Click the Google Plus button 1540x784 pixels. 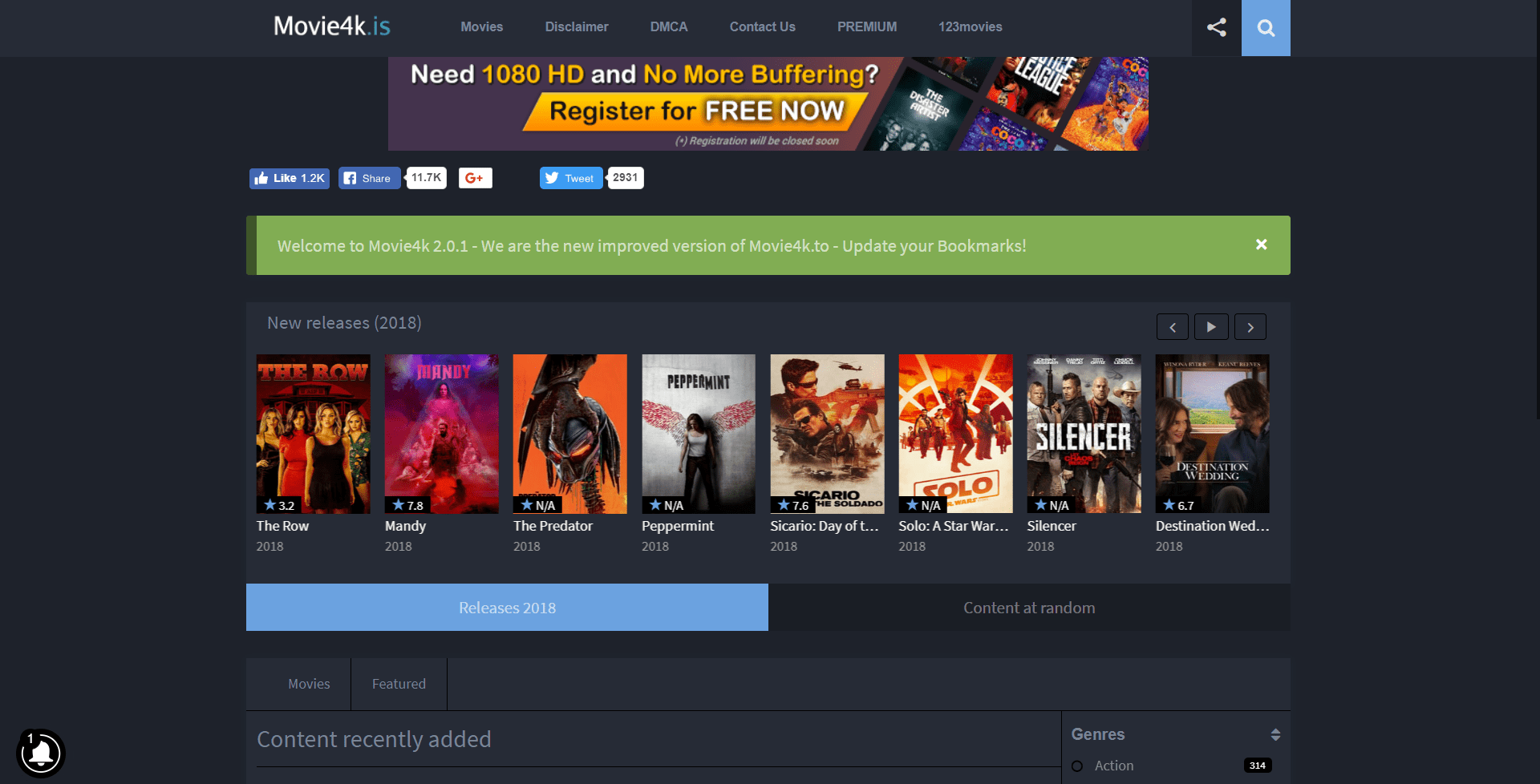click(x=475, y=178)
